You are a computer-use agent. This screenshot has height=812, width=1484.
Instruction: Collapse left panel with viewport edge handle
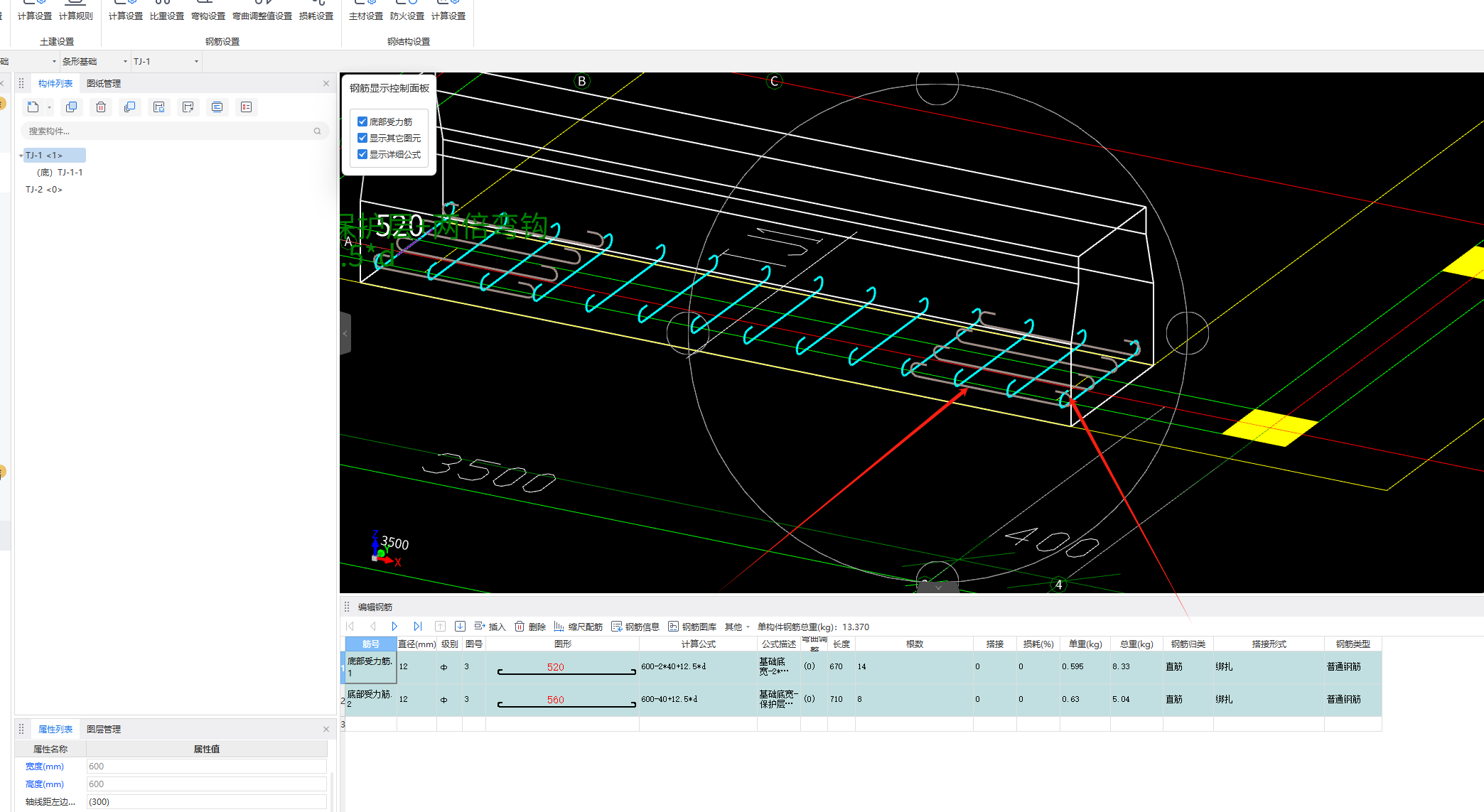tap(345, 333)
